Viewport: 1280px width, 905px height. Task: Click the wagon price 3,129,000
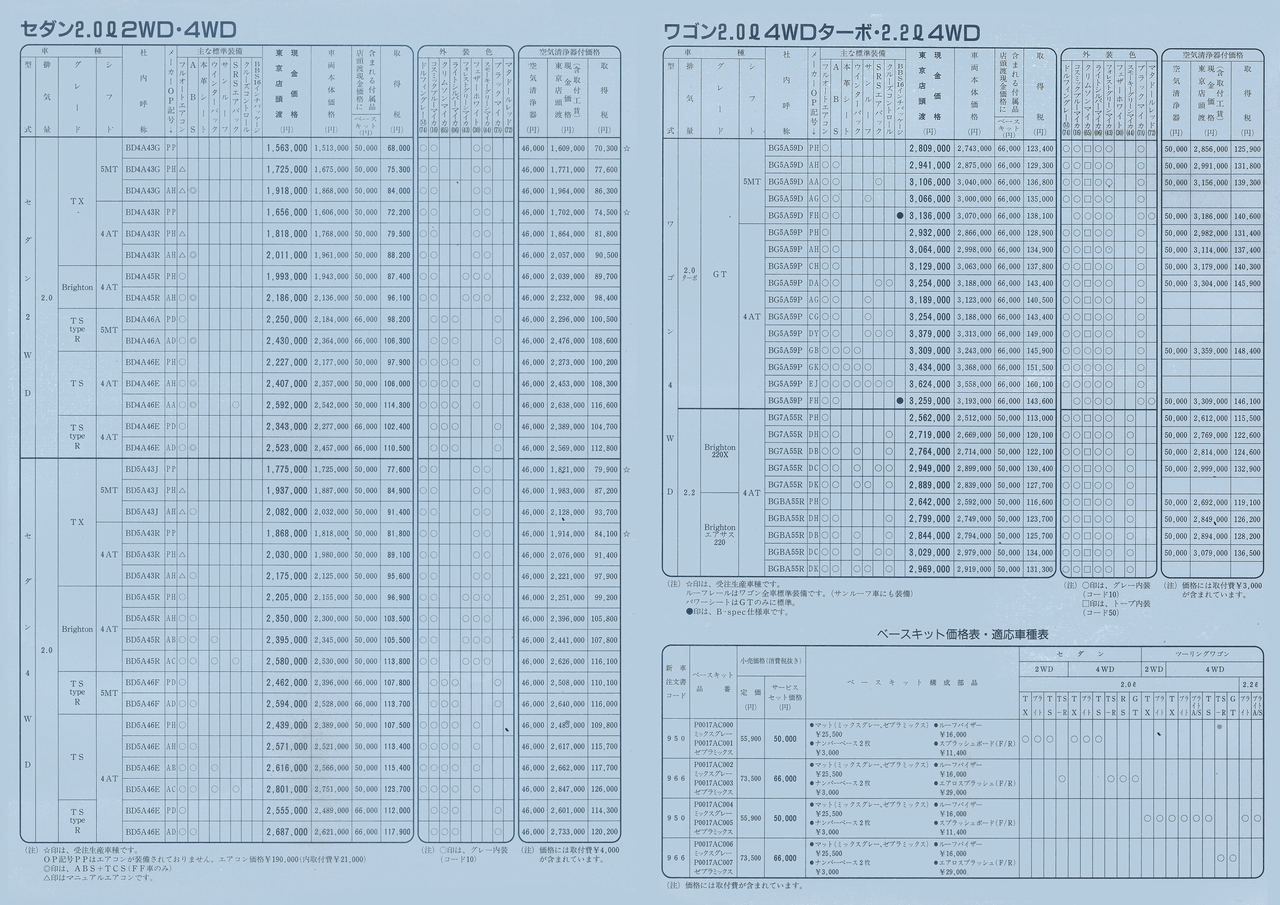click(929, 267)
